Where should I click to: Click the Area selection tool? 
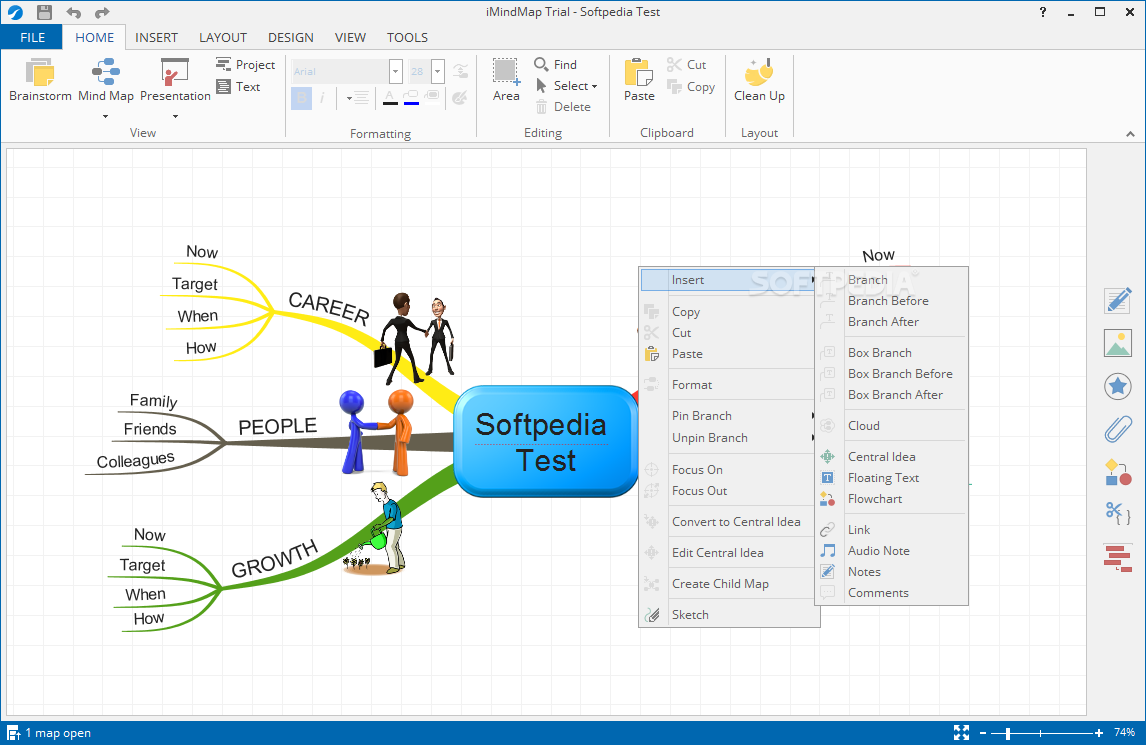coord(506,80)
